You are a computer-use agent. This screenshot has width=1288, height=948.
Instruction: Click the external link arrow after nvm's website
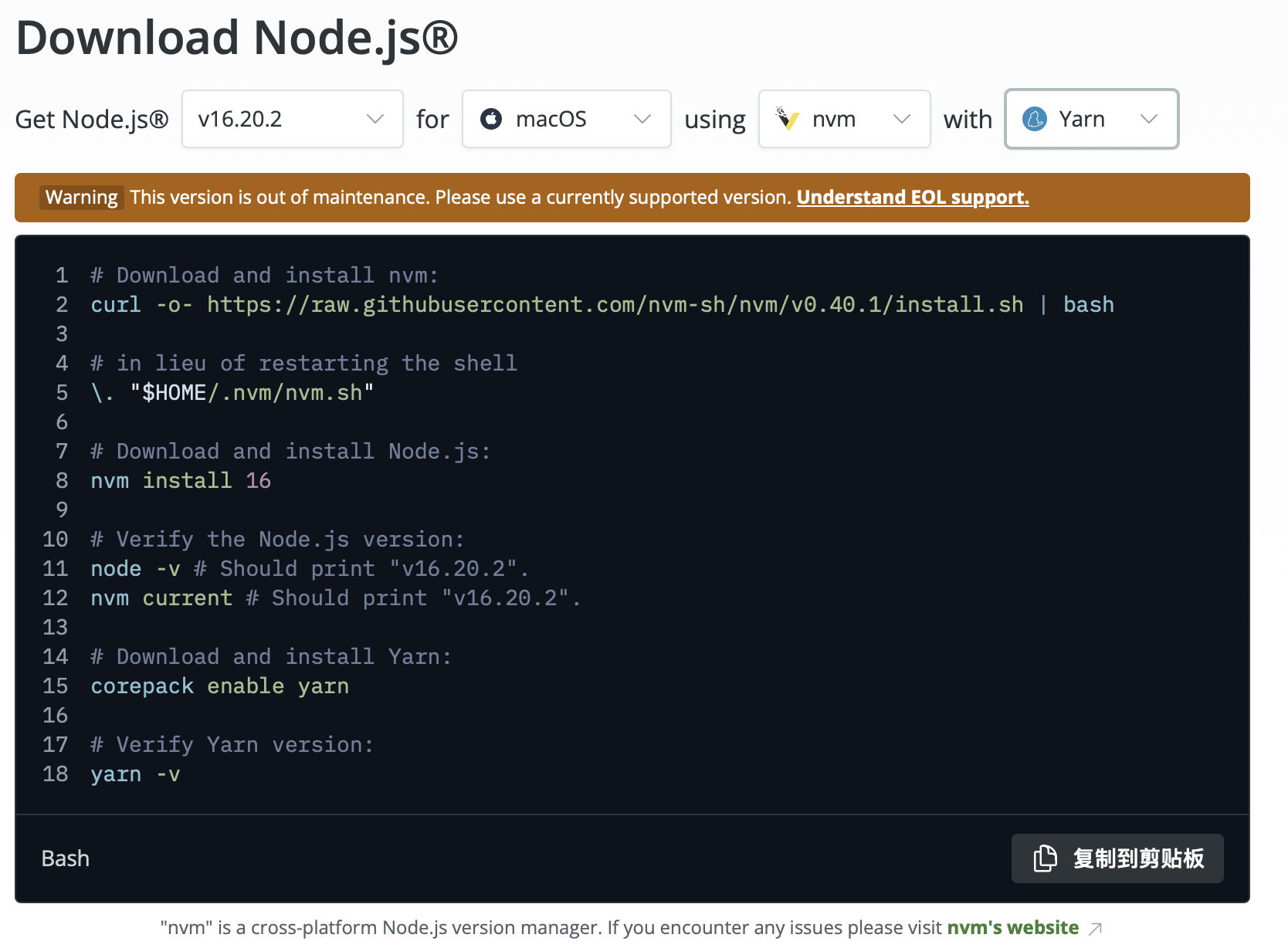pos(1095,929)
